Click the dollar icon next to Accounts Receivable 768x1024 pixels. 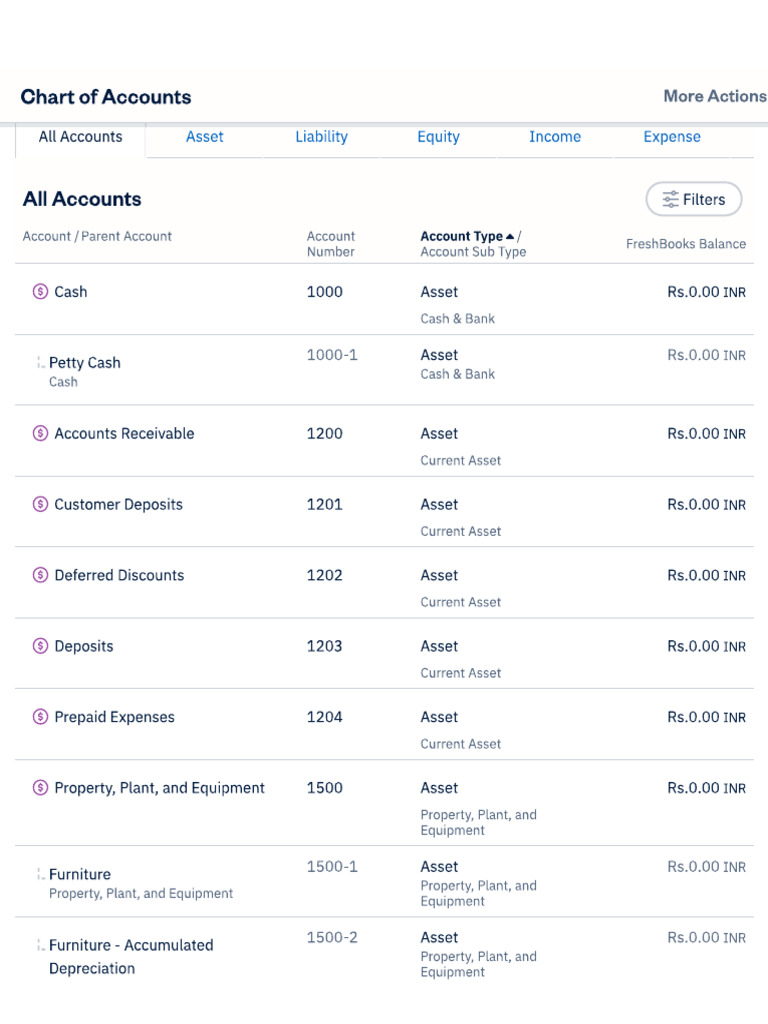40,434
